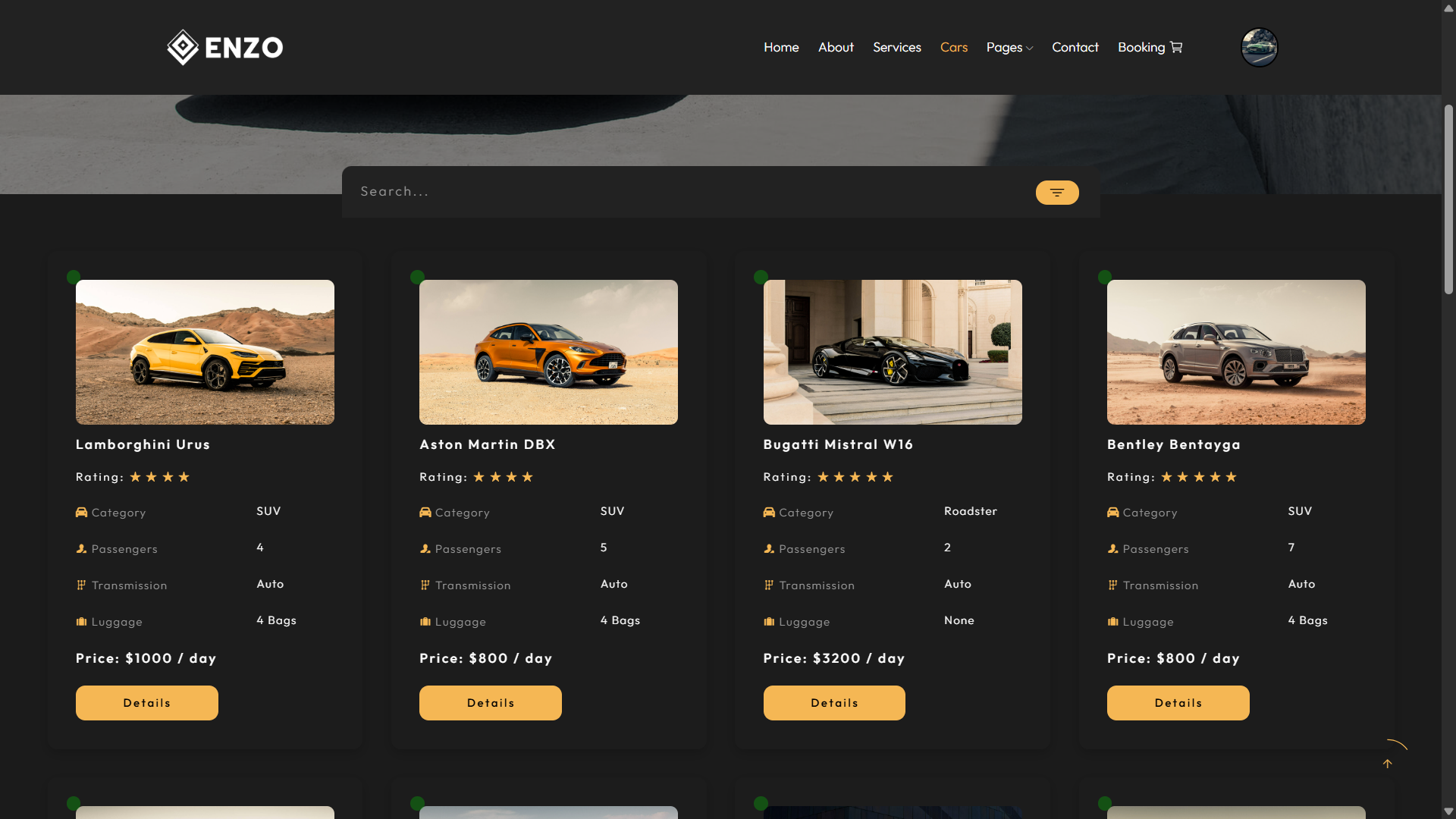Click the Transmission icon on Aston Martin DBX card
The height and width of the screenshot is (819, 1456).
(x=425, y=585)
